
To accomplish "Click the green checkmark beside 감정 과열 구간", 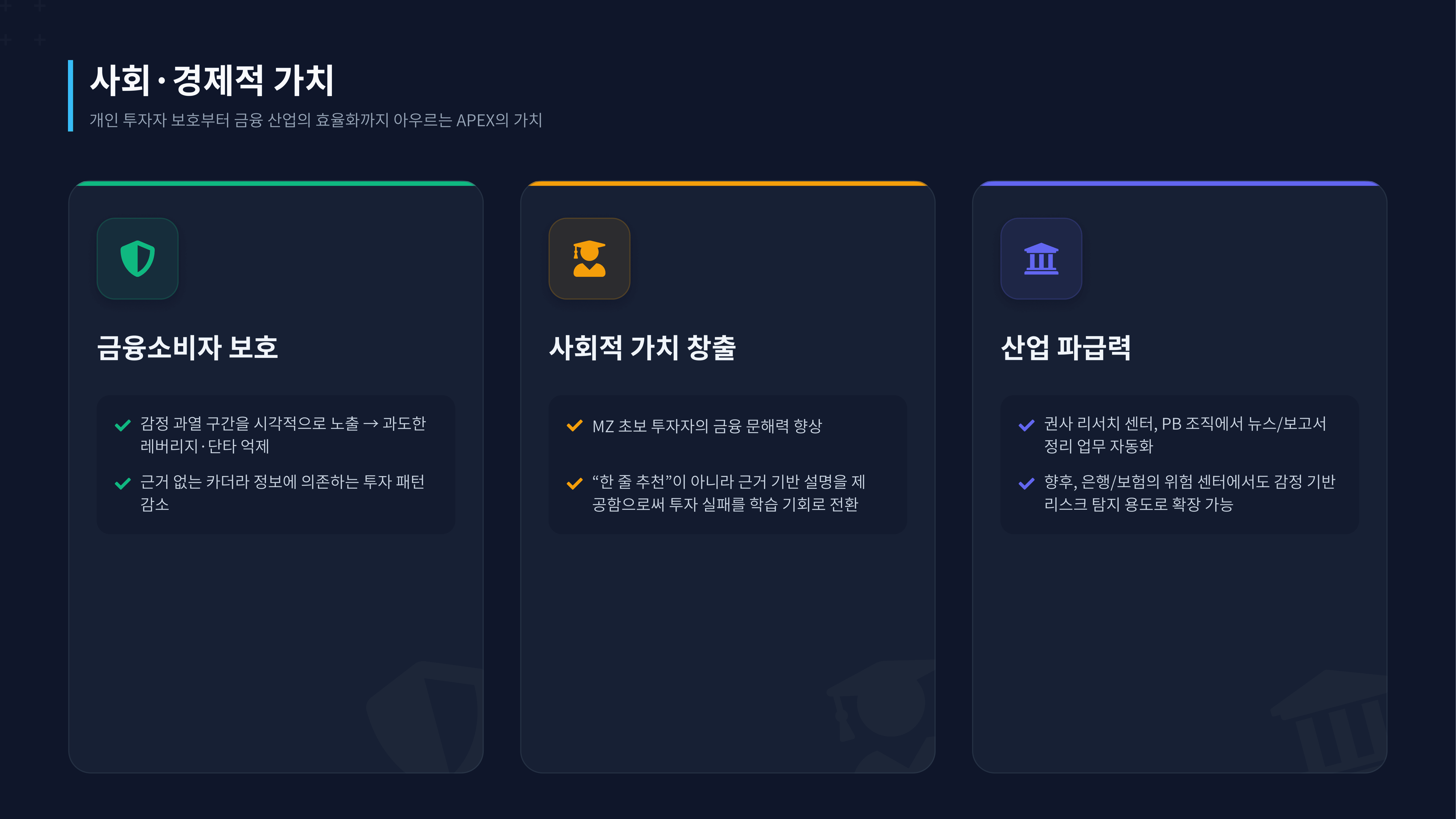I will (x=123, y=425).
